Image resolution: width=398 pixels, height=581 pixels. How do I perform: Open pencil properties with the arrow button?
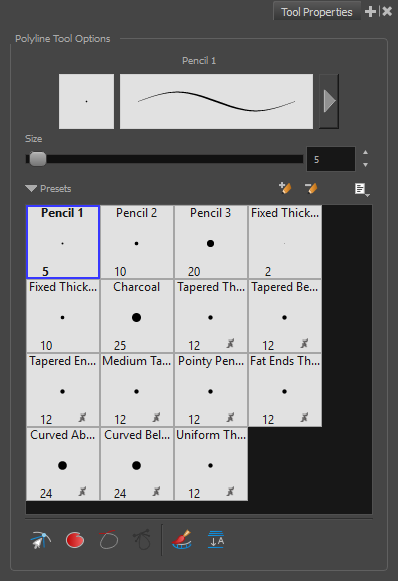pyautogui.click(x=329, y=101)
